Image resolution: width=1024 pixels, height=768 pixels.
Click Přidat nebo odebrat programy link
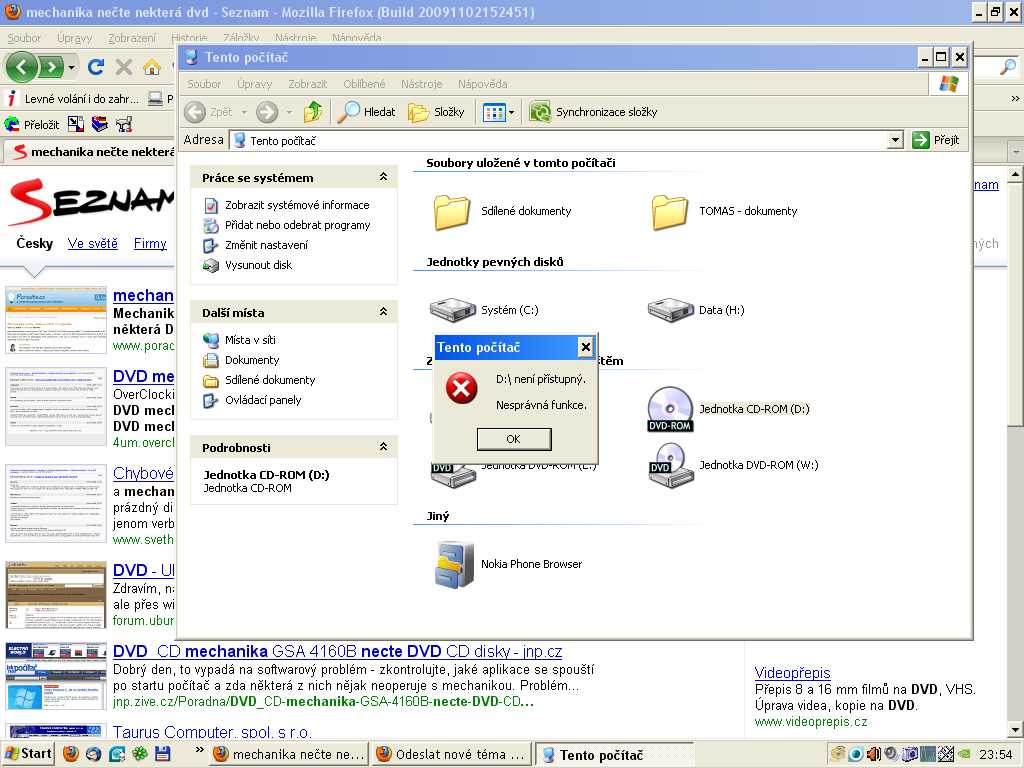pyautogui.click(x=297, y=225)
